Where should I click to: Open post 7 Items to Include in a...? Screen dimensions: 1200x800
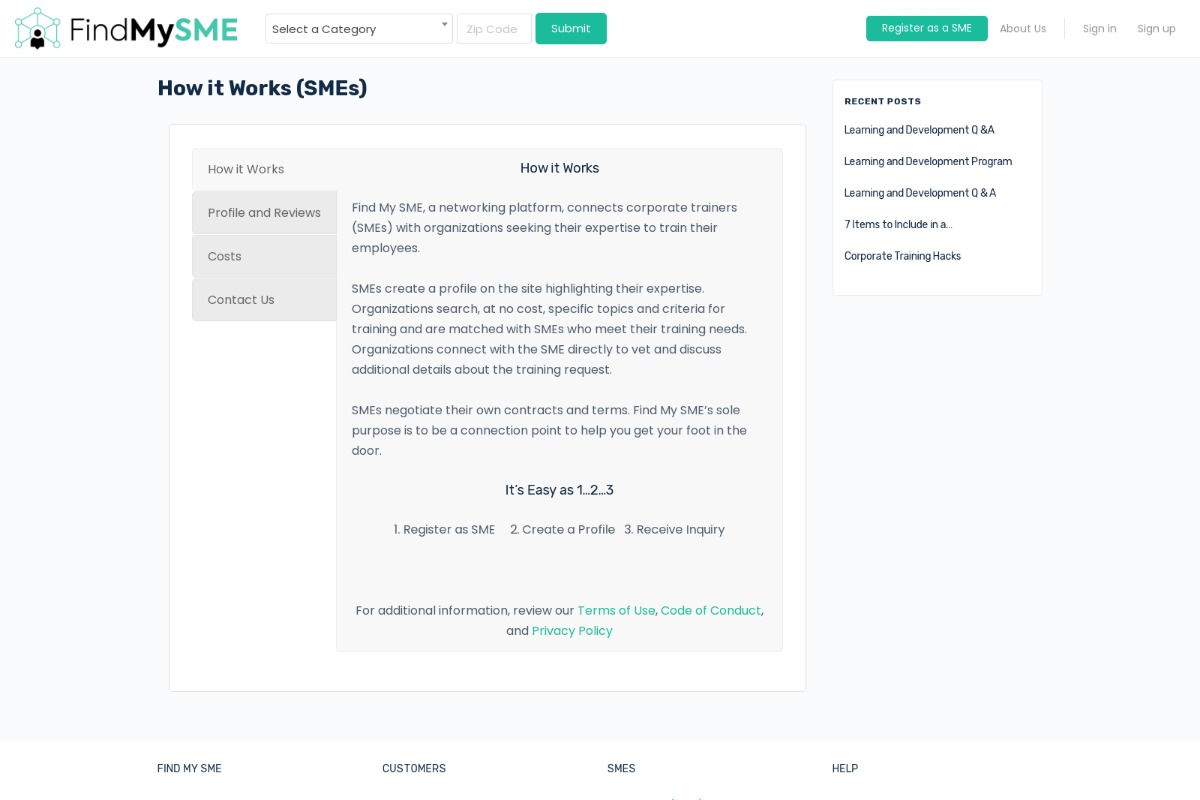[x=898, y=225]
